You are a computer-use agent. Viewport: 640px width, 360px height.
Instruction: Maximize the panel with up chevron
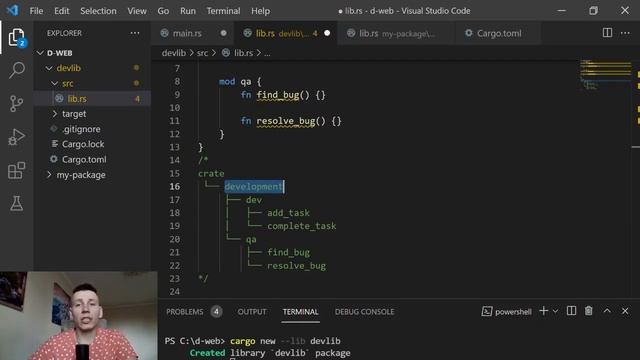pyautogui.click(x=607, y=311)
